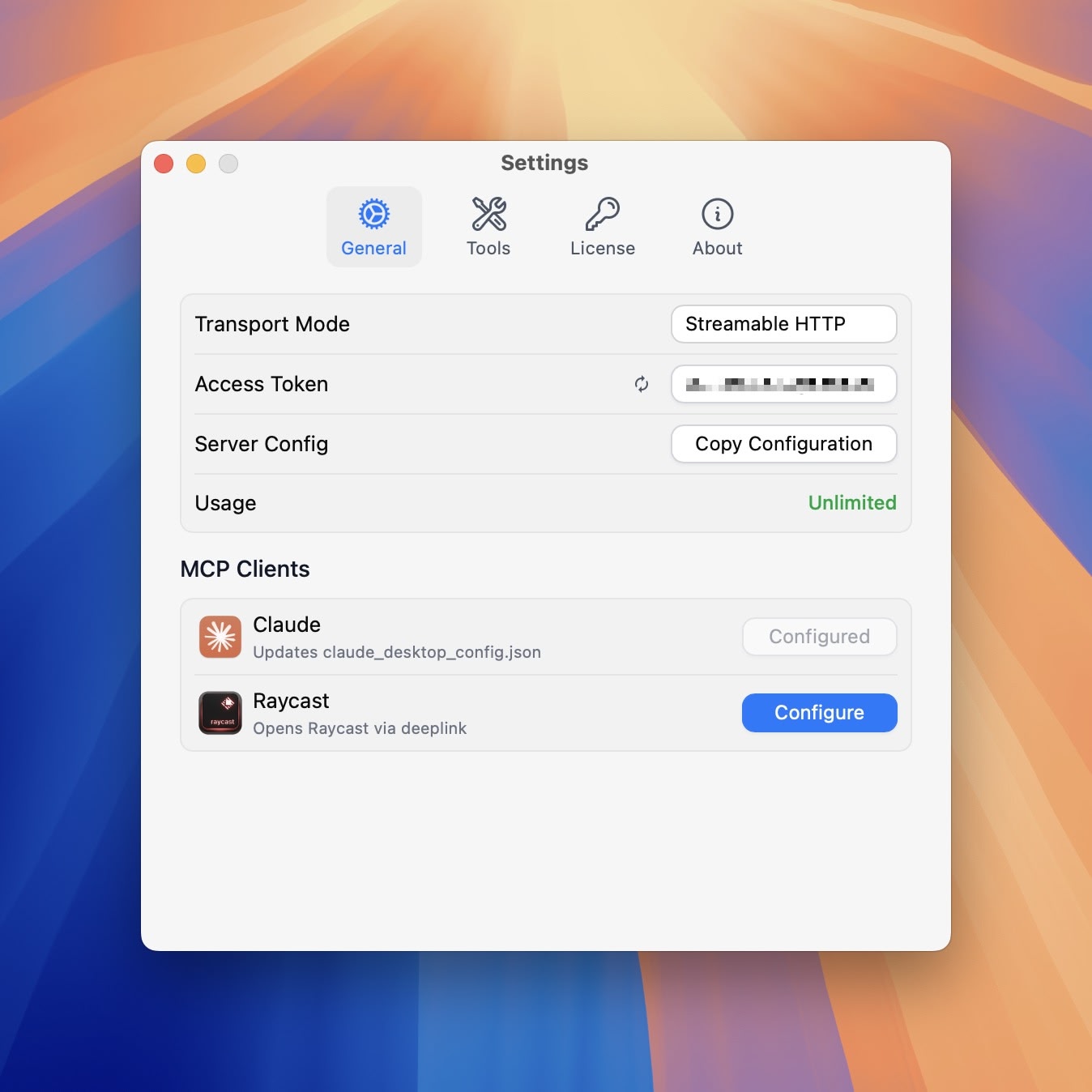The height and width of the screenshot is (1092, 1092).
Task: Click the Server Config label
Action: point(262,444)
